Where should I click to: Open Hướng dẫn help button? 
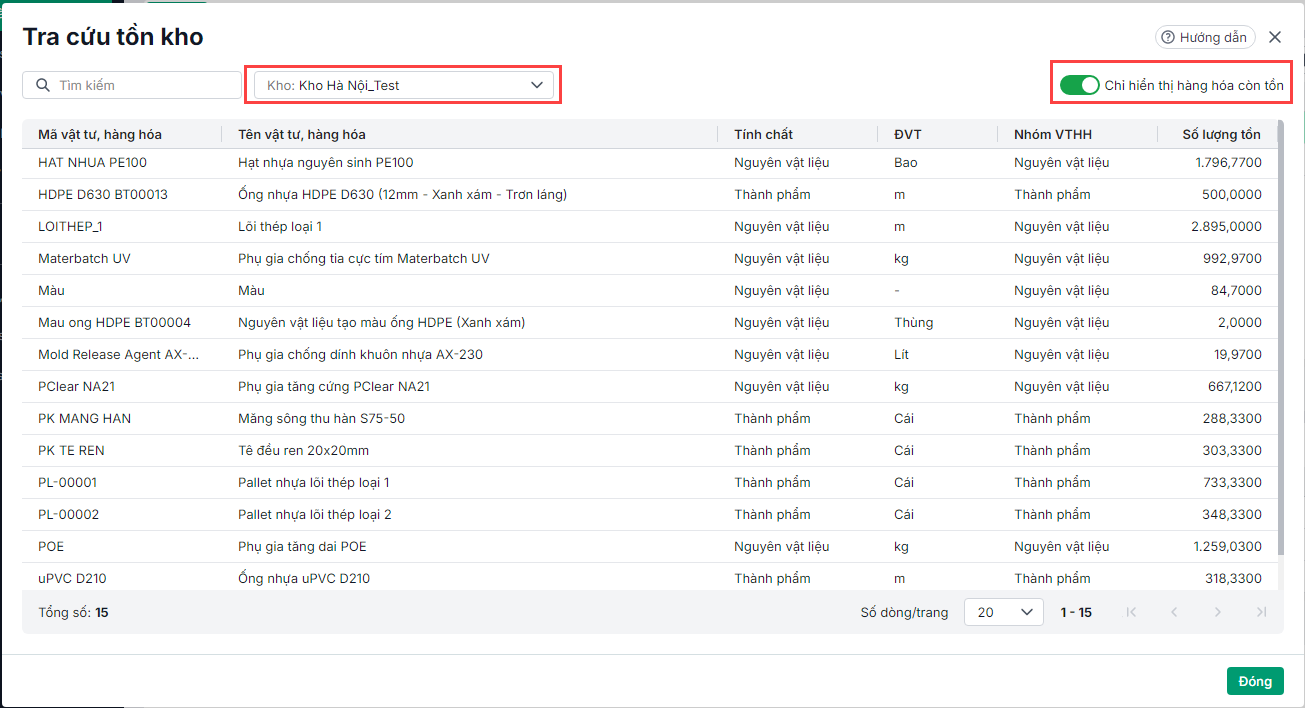click(x=1205, y=37)
